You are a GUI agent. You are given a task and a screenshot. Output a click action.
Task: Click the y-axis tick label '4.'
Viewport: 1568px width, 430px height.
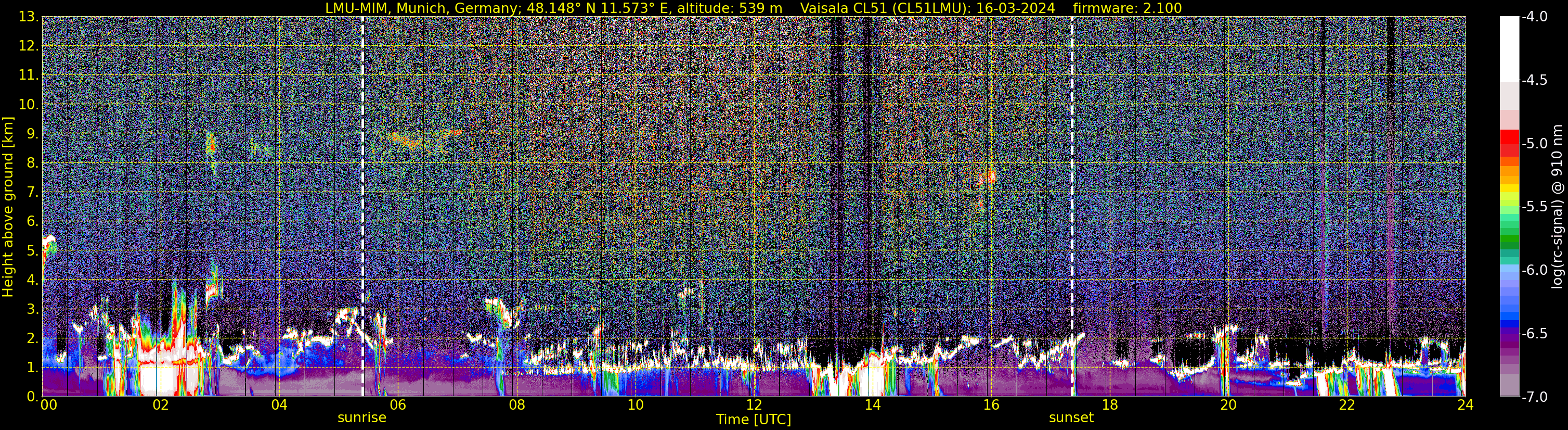coord(32,280)
